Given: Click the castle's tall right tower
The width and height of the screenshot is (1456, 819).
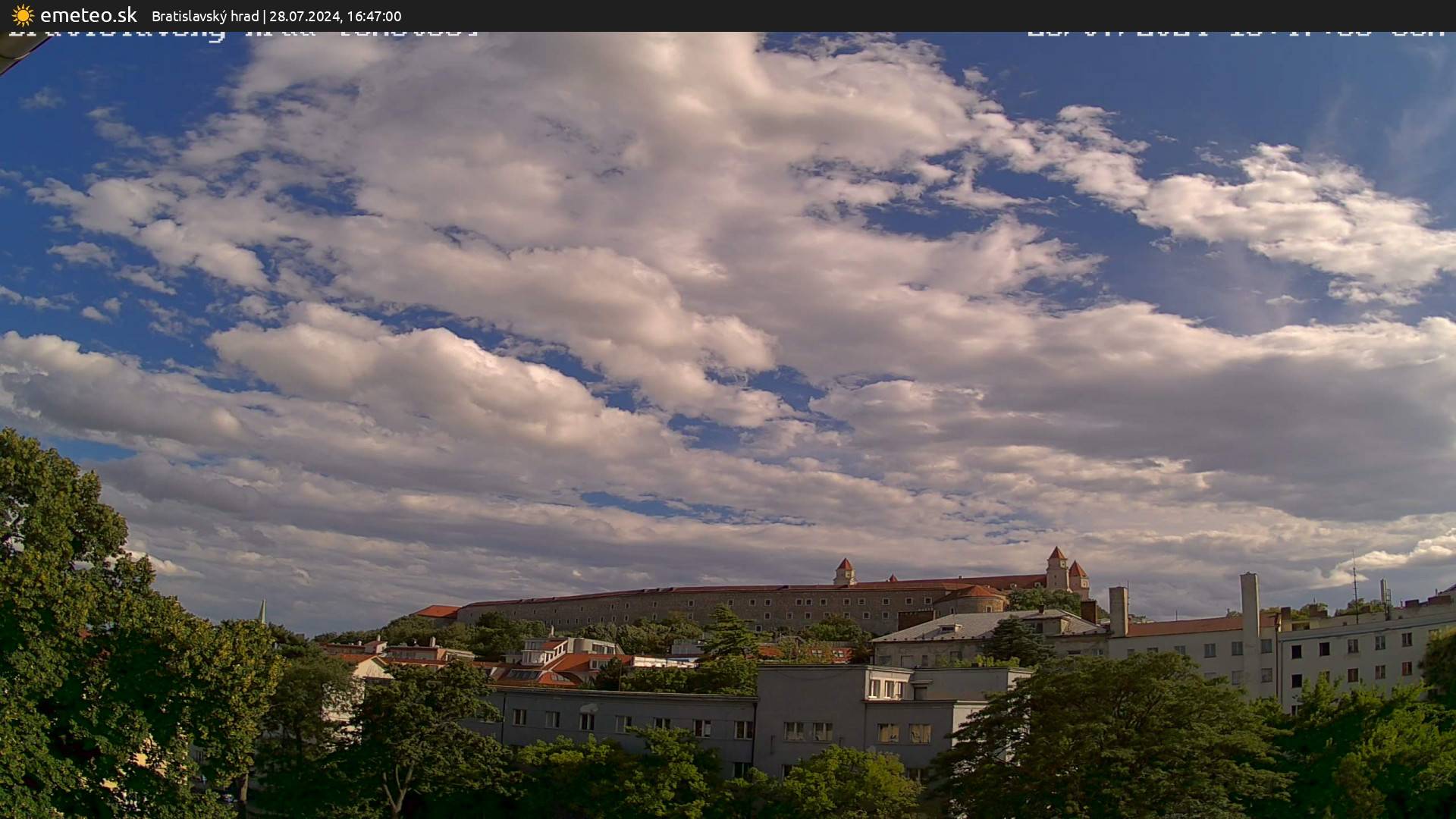Looking at the screenshot, I should coord(1056,569).
